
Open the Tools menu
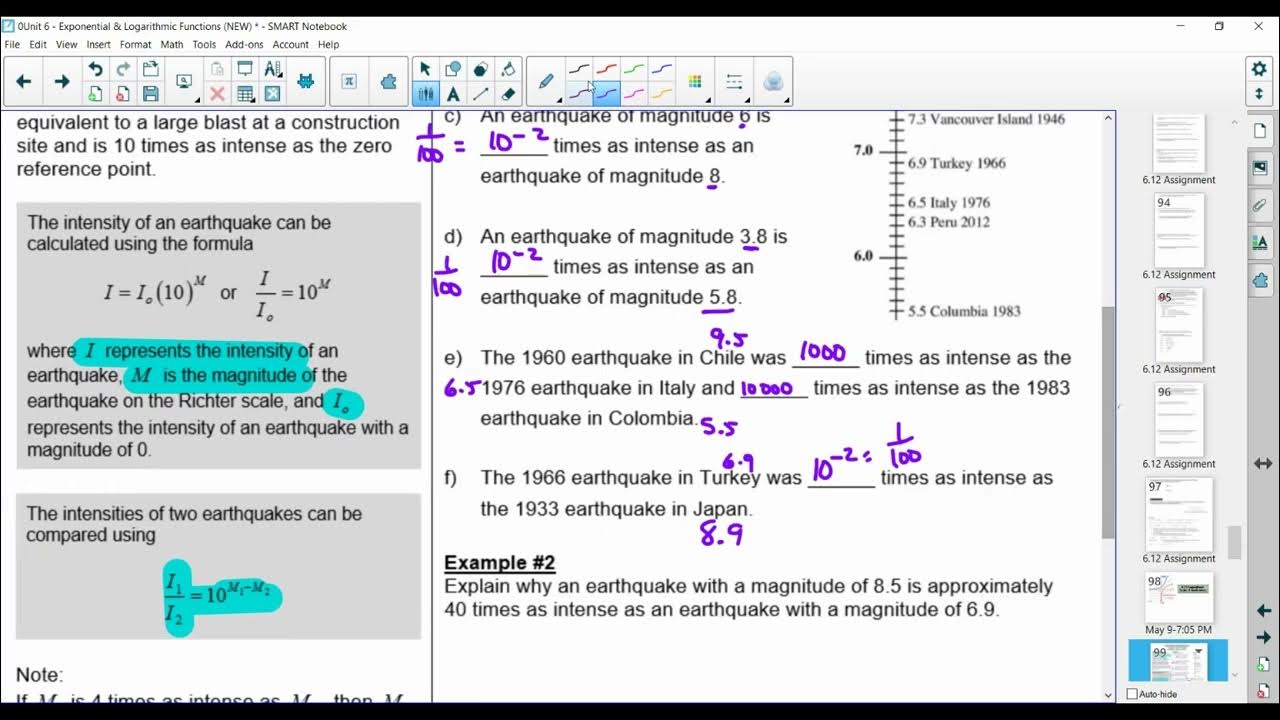point(204,44)
